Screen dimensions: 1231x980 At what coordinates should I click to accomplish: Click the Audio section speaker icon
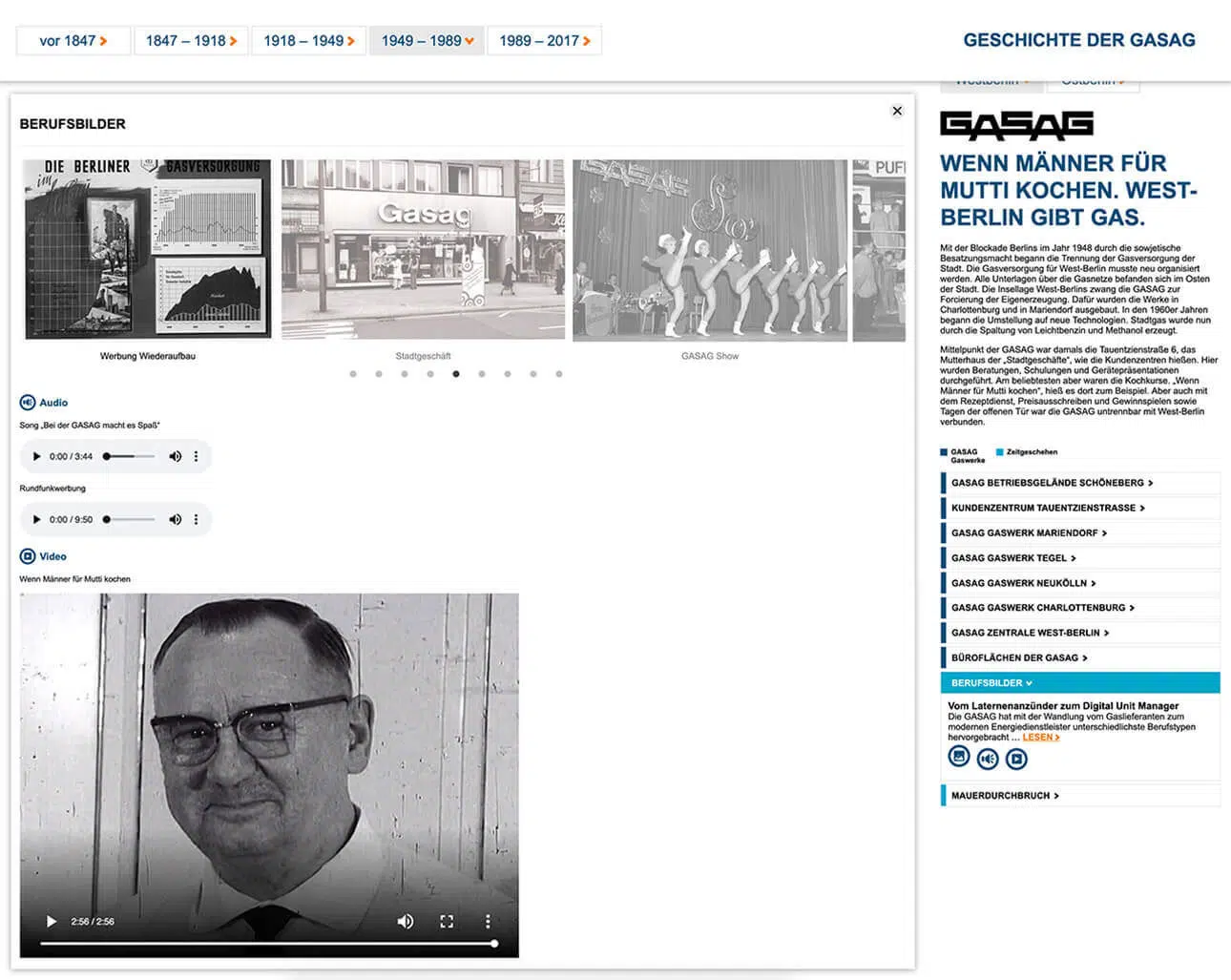pyautogui.click(x=28, y=403)
